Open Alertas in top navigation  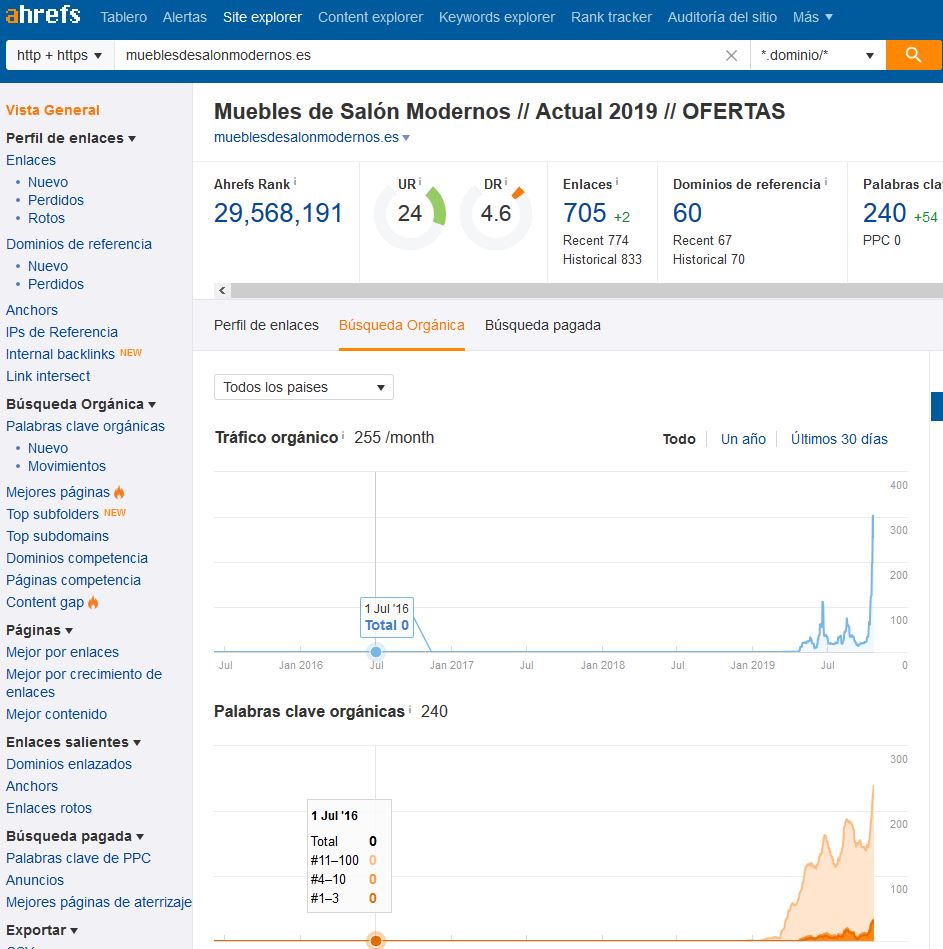tap(185, 17)
